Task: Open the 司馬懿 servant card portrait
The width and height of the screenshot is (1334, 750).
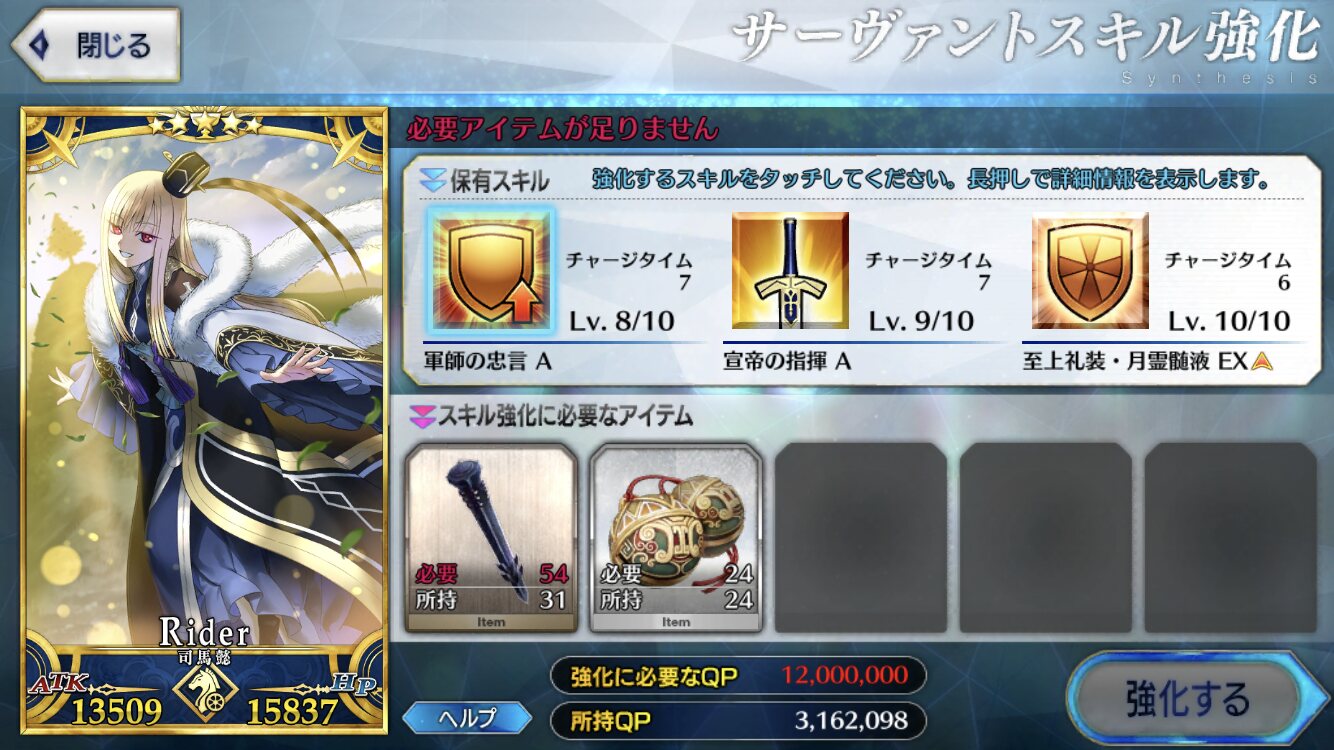Action: pyautogui.click(x=203, y=420)
